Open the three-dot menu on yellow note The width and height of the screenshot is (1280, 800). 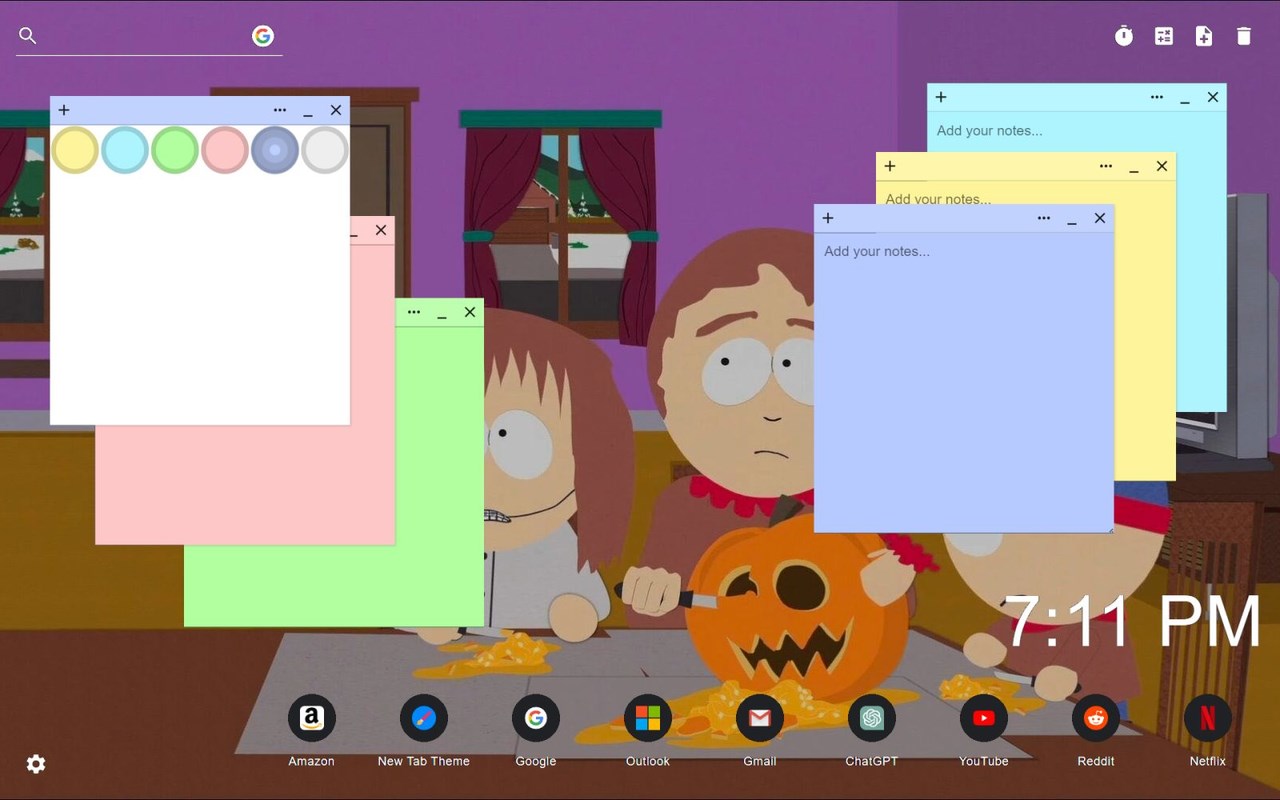(x=1106, y=166)
